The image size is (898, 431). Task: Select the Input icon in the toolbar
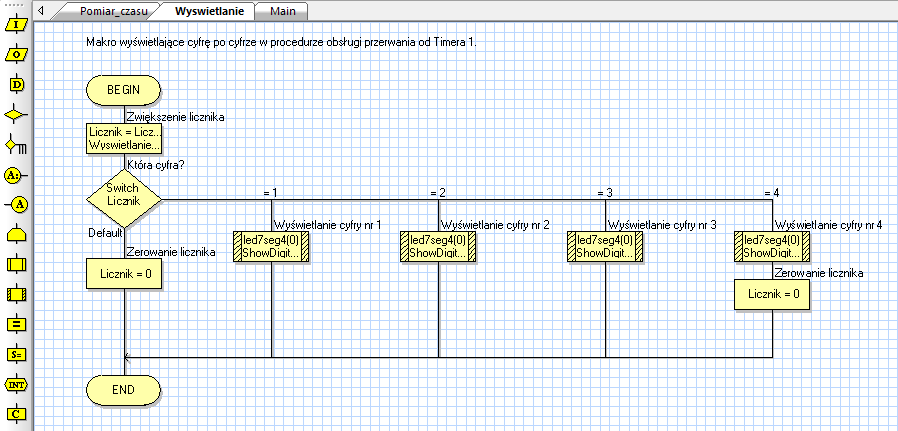[x=16, y=25]
